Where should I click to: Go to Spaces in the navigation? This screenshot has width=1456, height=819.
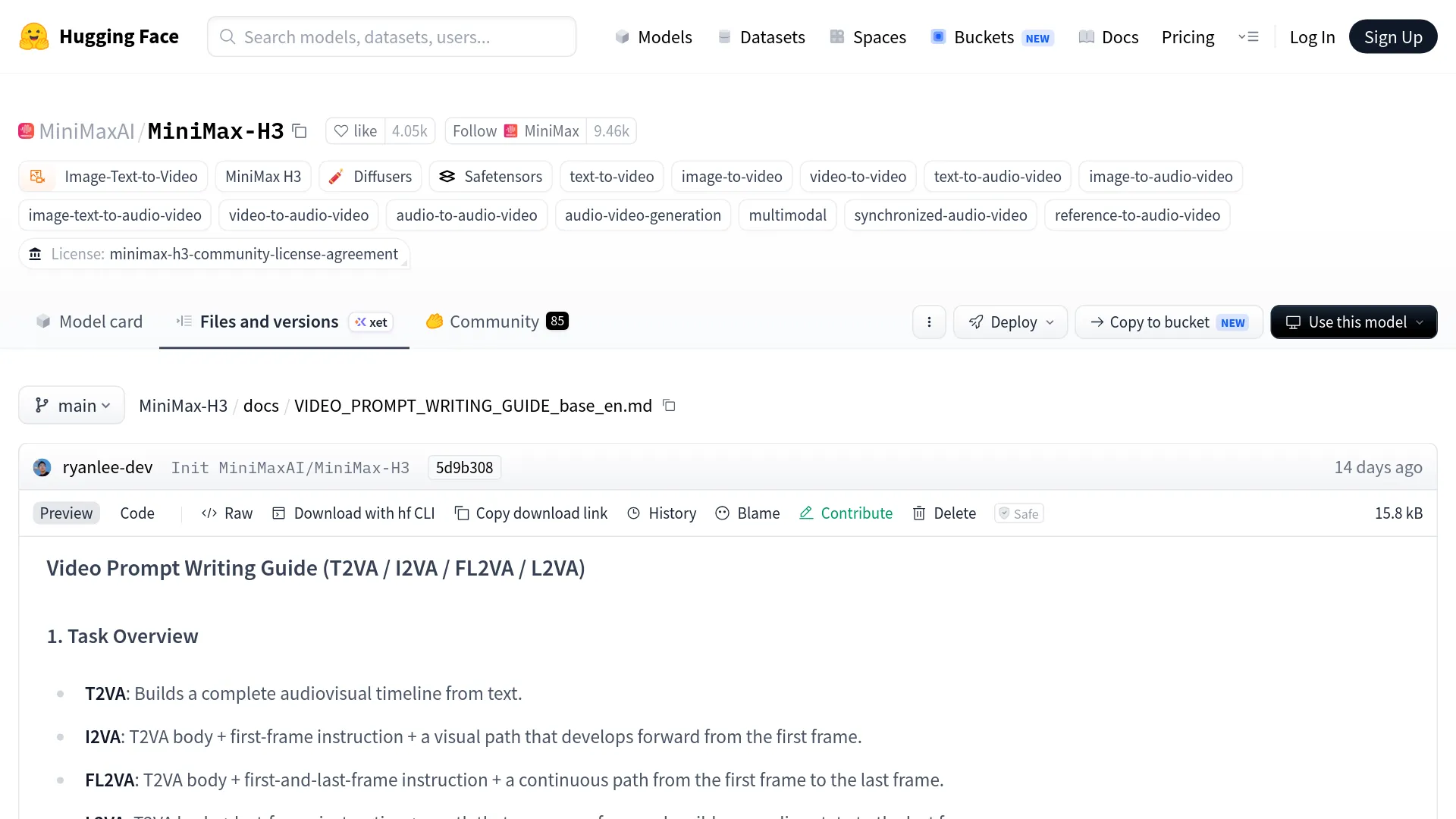coord(868,36)
